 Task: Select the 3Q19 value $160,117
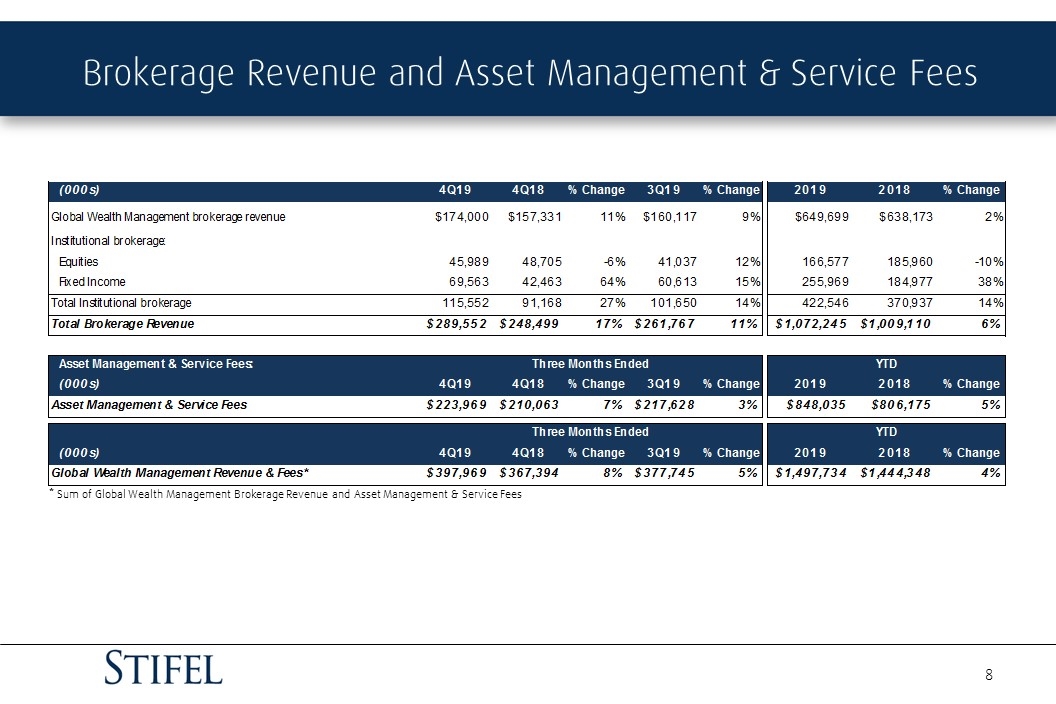[x=669, y=217]
